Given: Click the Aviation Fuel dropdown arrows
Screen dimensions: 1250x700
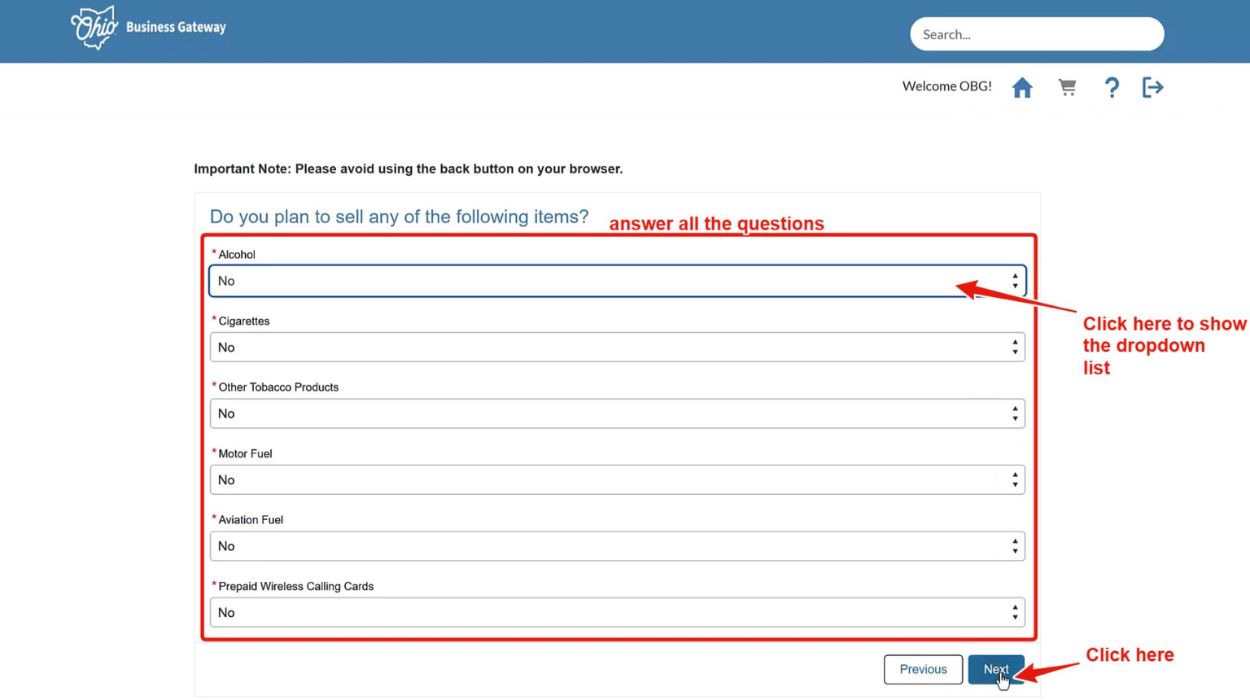Looking at the screenshot, I should click(x=1015, y=547).
